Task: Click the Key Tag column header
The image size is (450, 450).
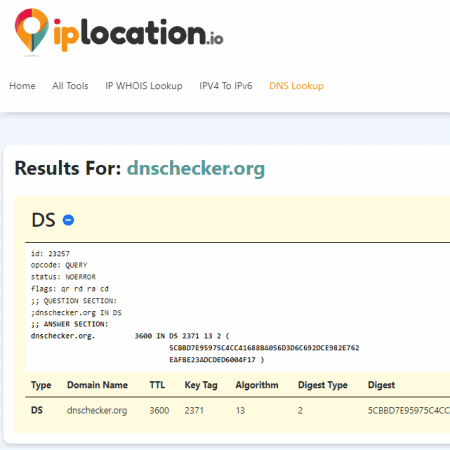Action: point(201,385)
